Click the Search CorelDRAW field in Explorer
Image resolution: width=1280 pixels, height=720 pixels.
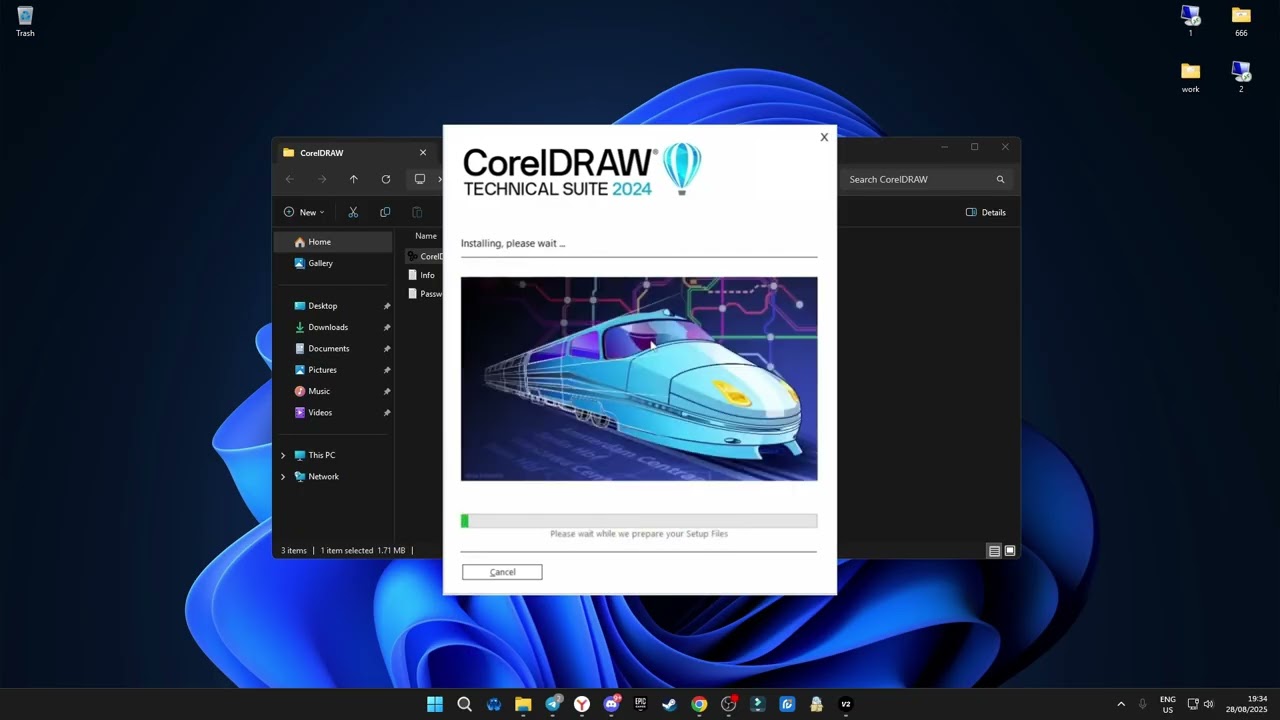click(926, 179)
